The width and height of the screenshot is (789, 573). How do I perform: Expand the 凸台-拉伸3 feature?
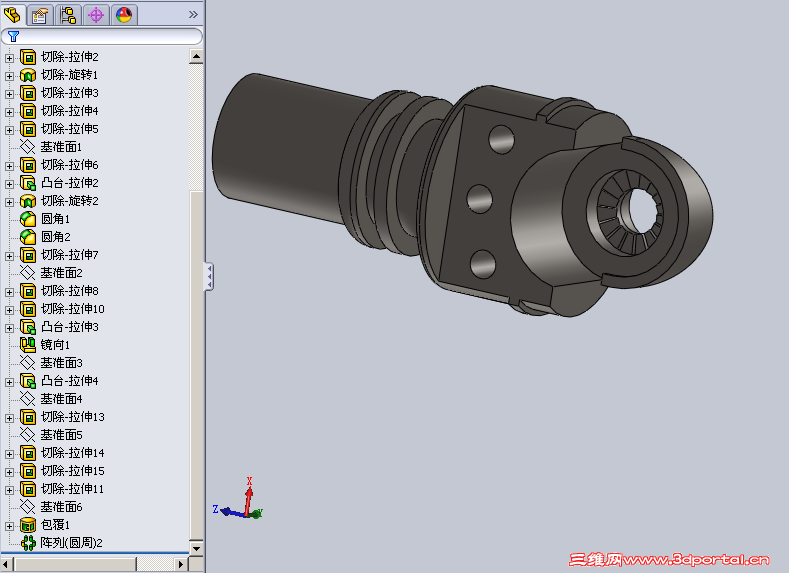click(9, 329)
